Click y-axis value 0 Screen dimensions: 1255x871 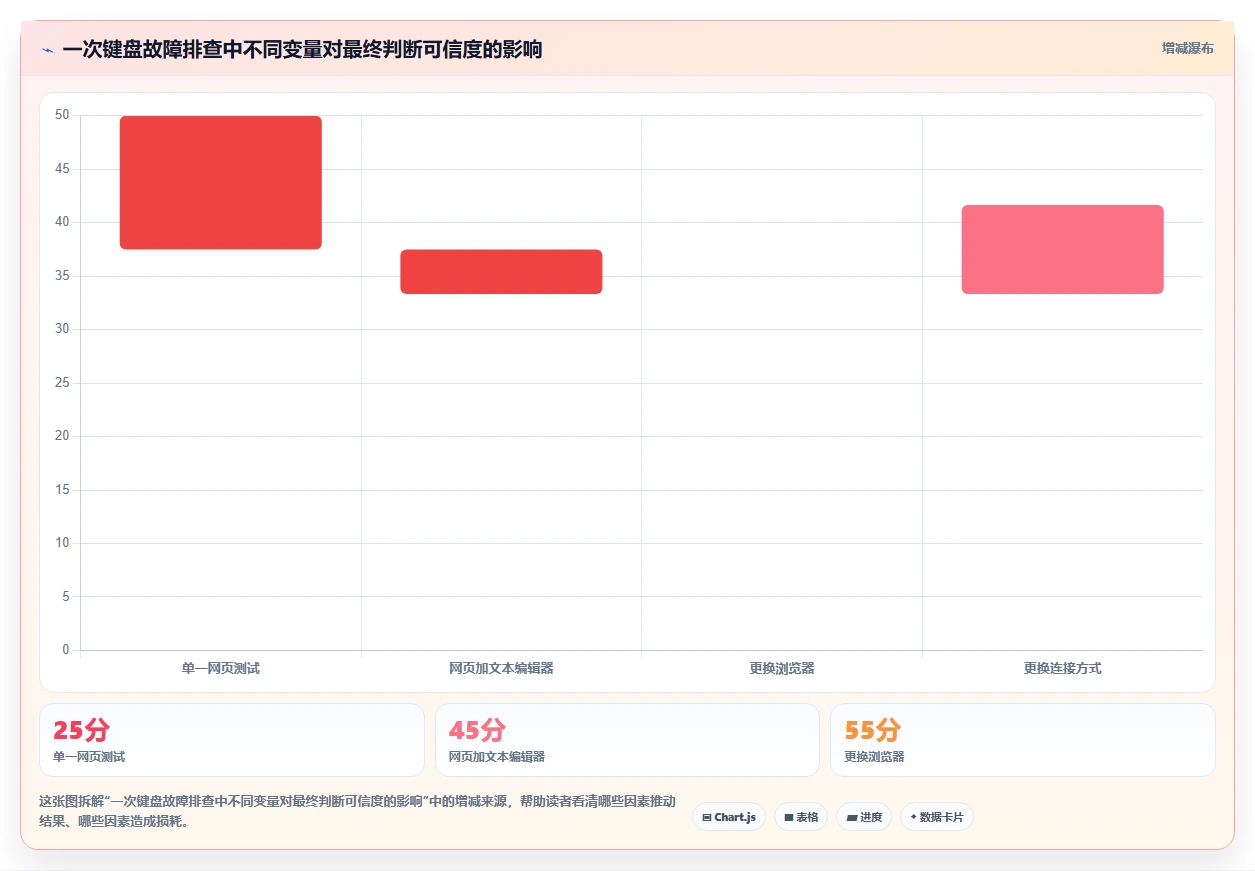(x=66, y=650)
